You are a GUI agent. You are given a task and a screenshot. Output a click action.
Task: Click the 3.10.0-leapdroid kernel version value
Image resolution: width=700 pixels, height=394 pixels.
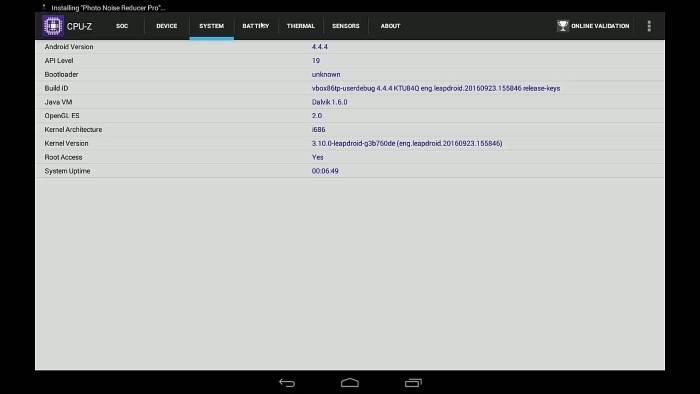(x=407, y=143)
